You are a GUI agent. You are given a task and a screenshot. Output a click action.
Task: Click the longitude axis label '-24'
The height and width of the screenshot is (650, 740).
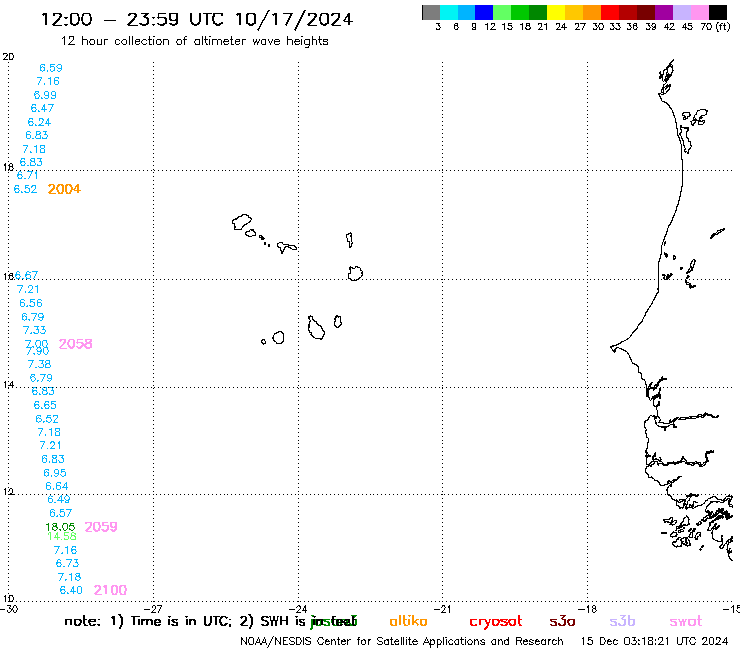pyautogui.click(x=299, y=609)
